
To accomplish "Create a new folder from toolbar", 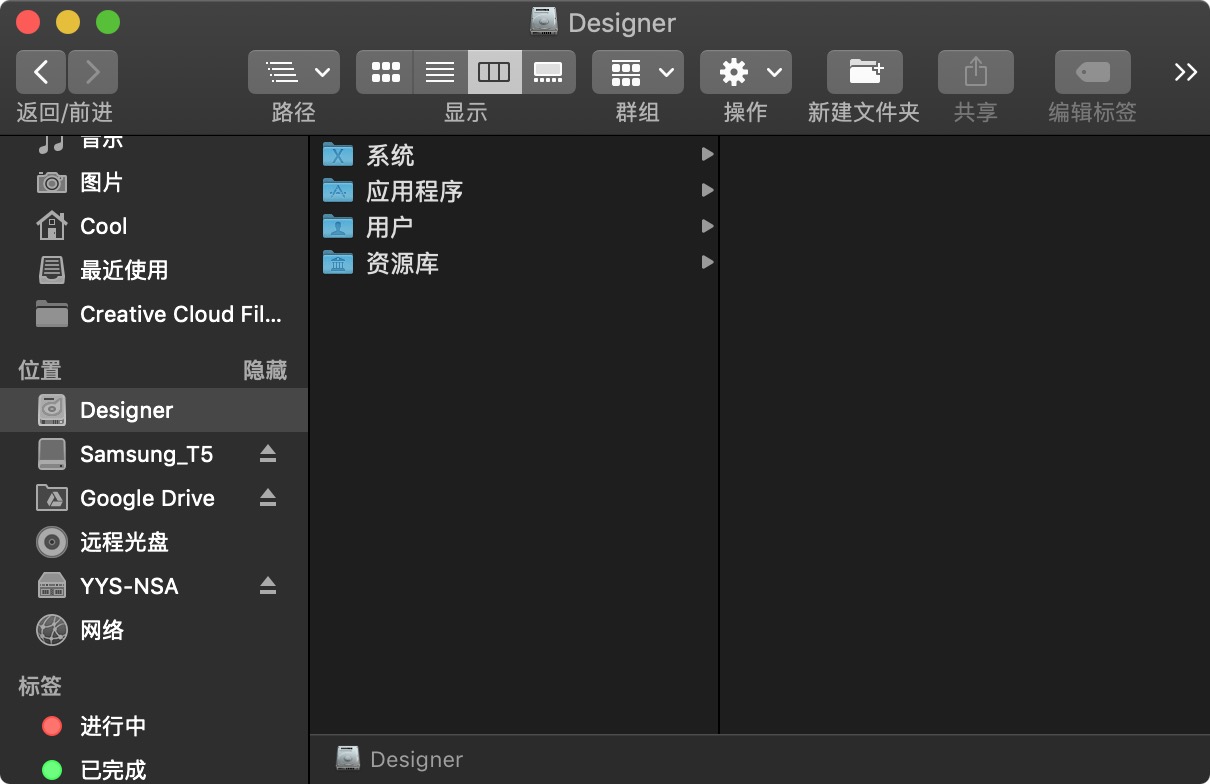I will (x=864, y=72).
